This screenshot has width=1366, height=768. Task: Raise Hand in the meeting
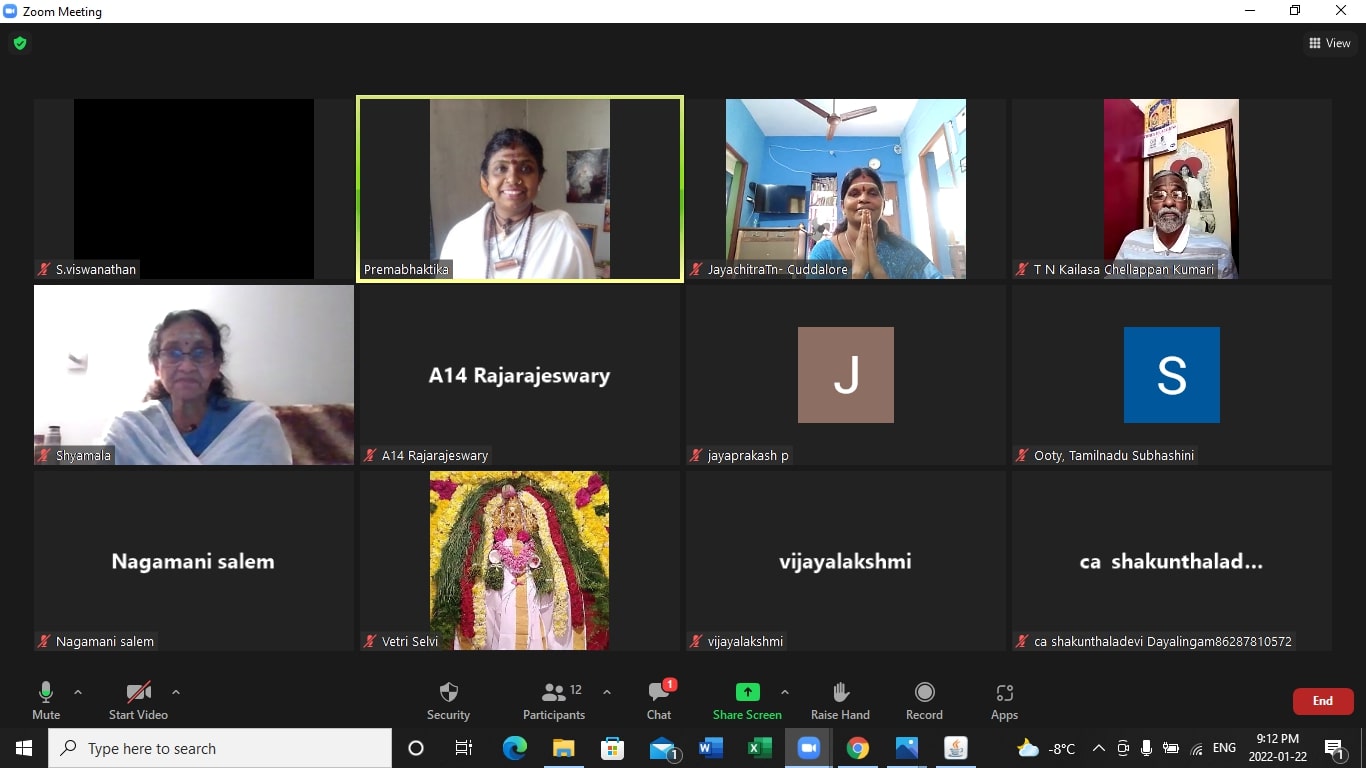click(840, 700)
